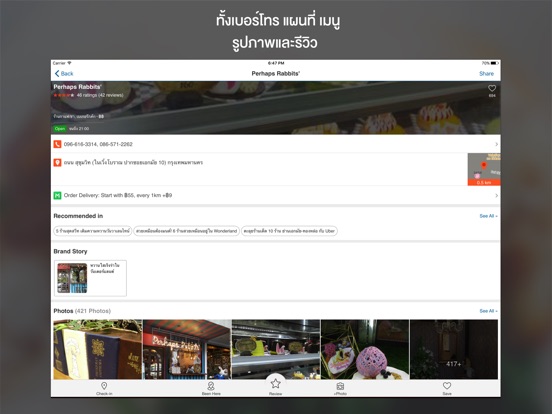552x414 pixels.
Task: Open the first recommended list tag
Action: coord(93,231)
